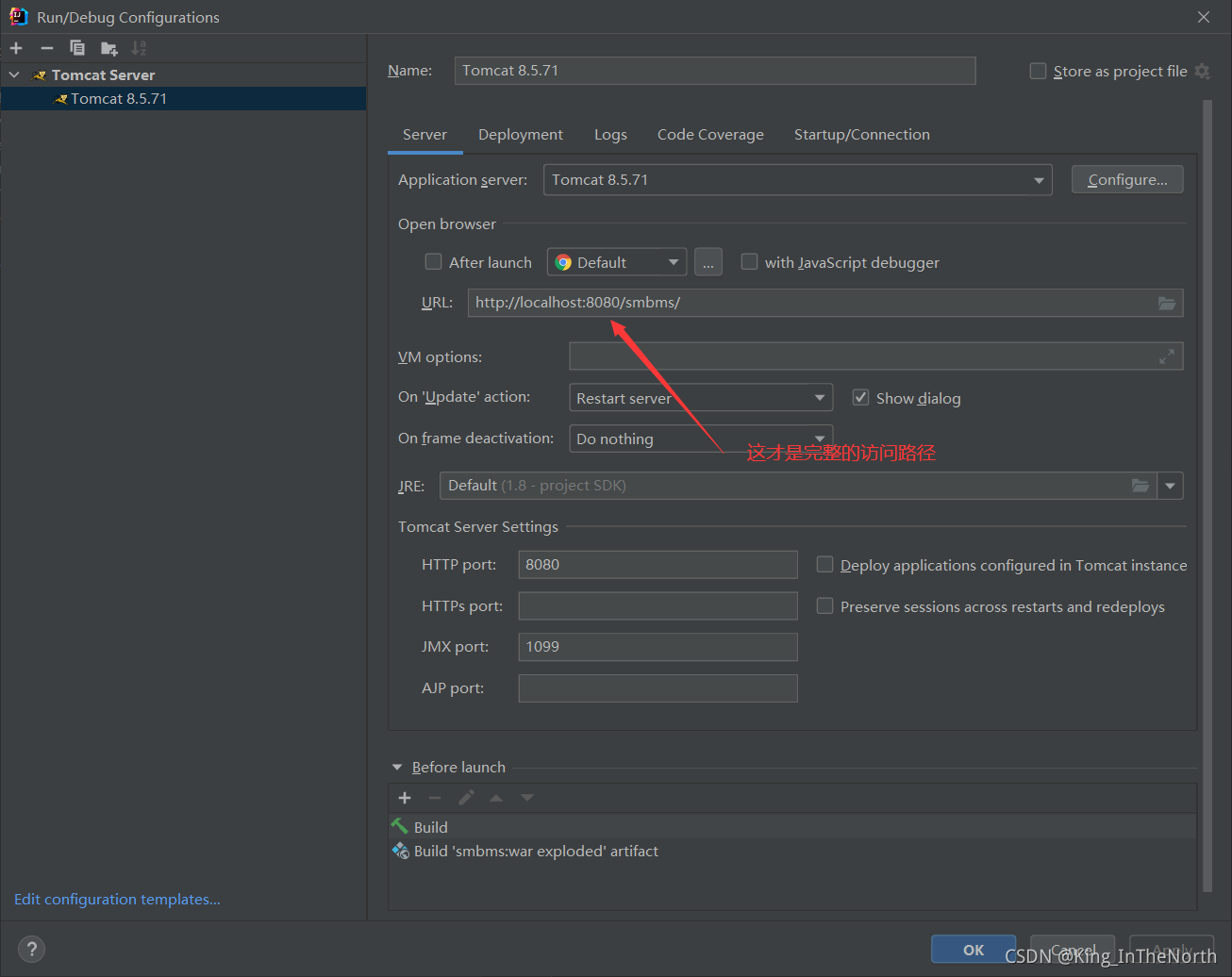Select Tomcat 8.5.71 configuration in tree
The height and width of the screenshot is (977, 1232).
183,98
